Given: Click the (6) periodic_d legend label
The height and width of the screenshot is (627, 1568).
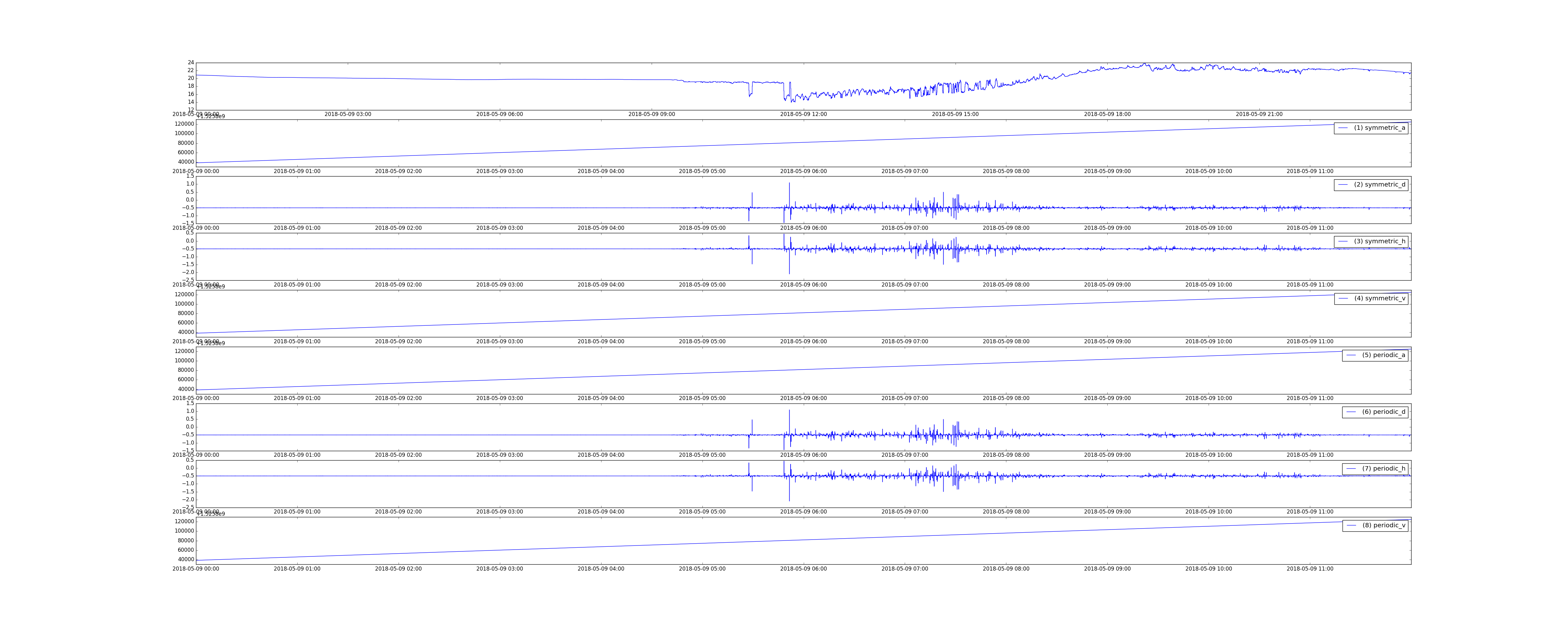Looking at the screenshot, I should 1384,412.
